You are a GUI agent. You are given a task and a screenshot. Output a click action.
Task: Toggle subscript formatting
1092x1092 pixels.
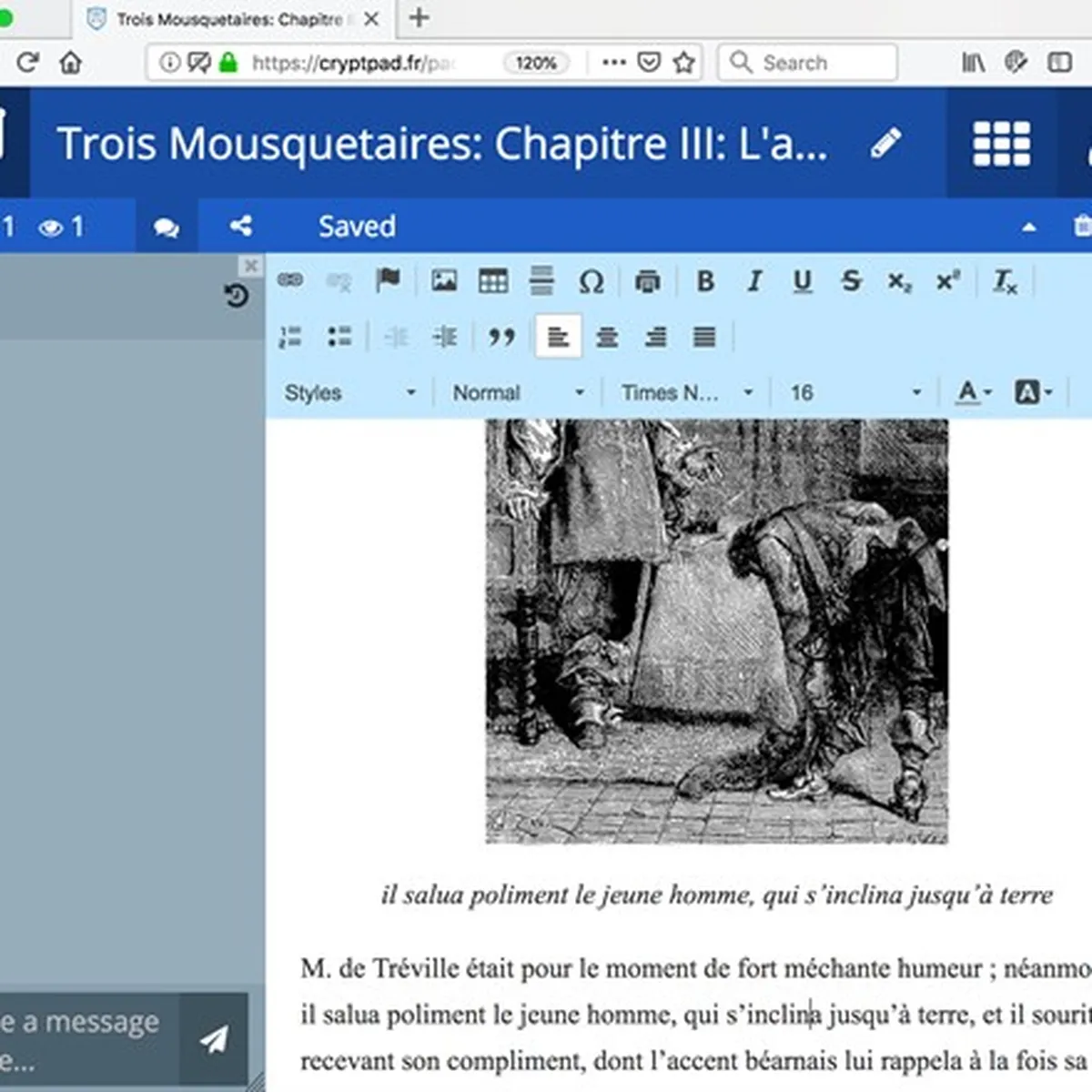pyautogui.click(x=899, y=282)
